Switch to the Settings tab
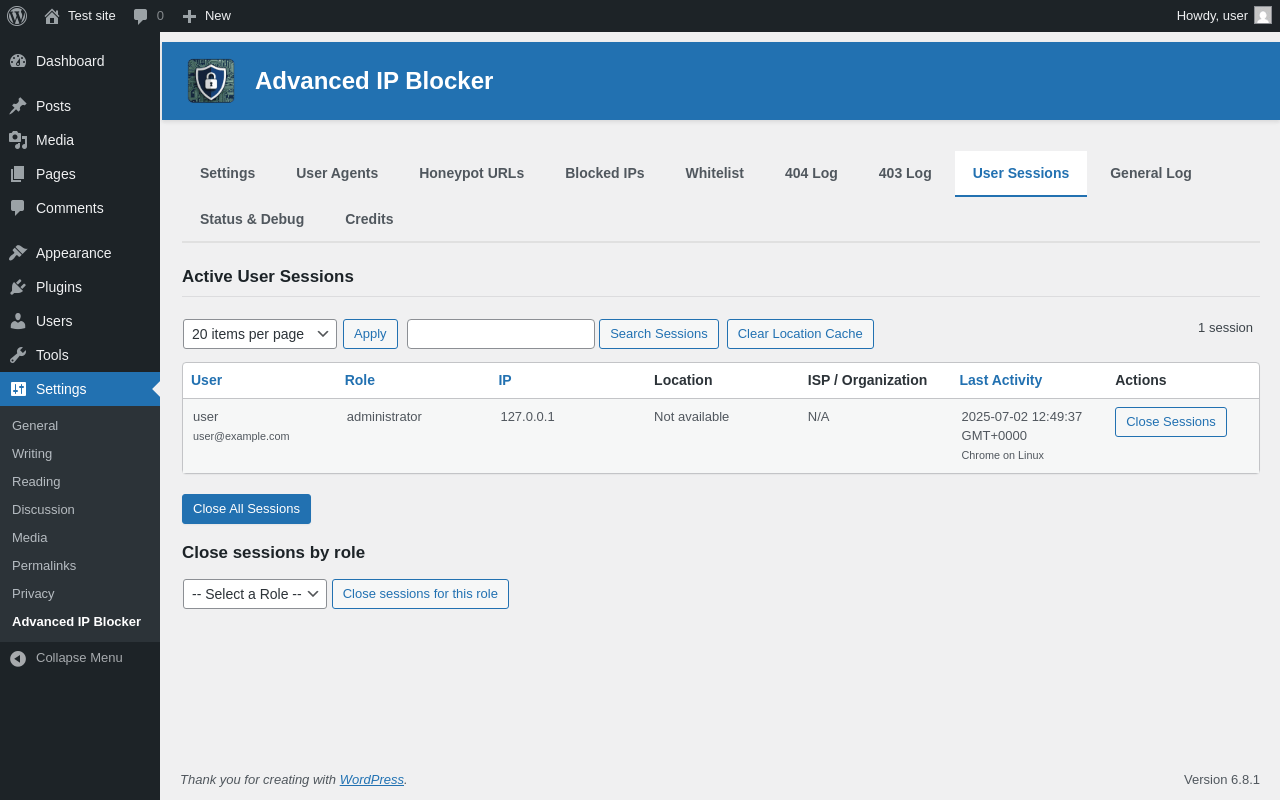This screenshot has height=800, width=1280. click(227, 173)
